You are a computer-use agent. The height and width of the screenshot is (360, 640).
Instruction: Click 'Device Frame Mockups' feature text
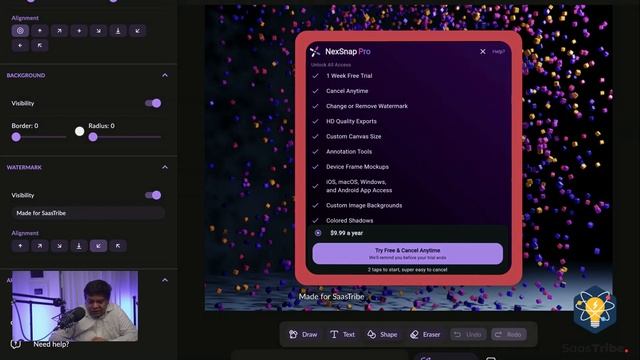(x=357, y=167)
